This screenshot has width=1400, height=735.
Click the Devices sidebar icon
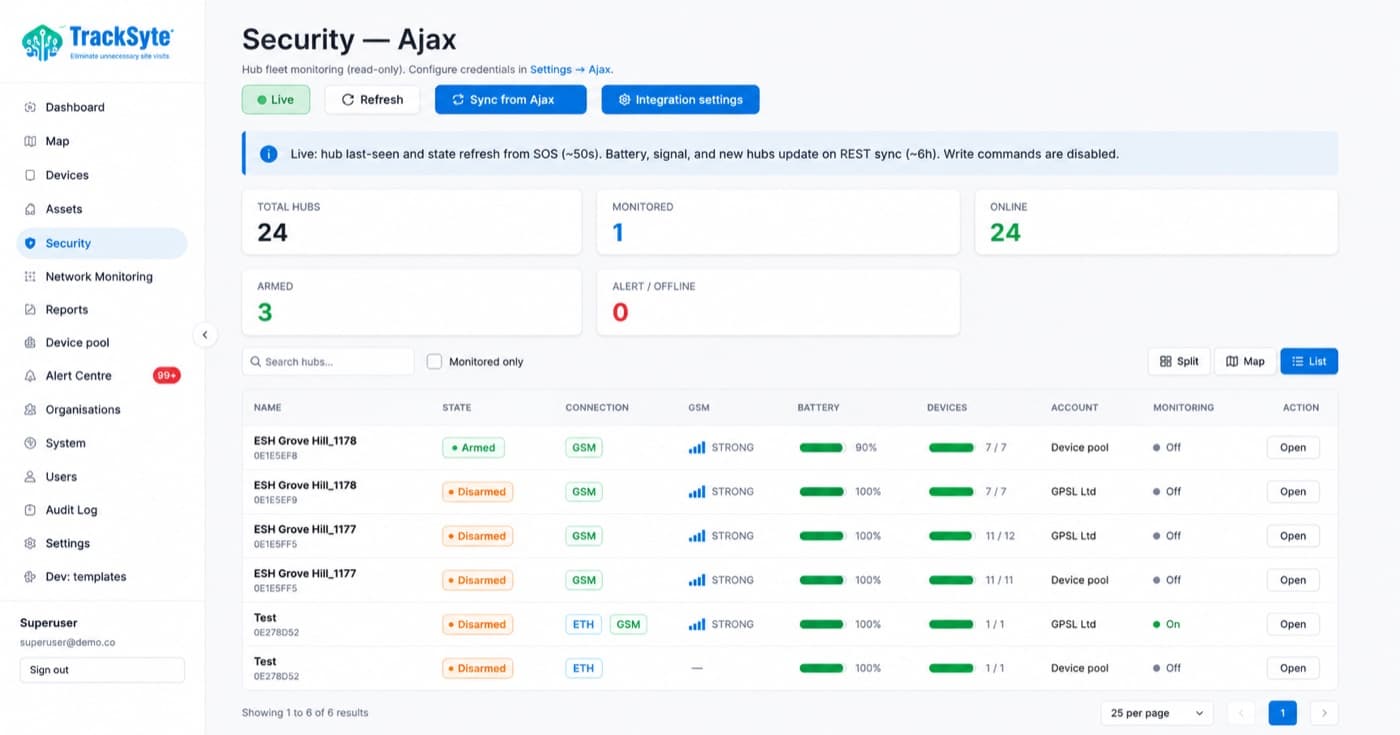coord(30,175)
